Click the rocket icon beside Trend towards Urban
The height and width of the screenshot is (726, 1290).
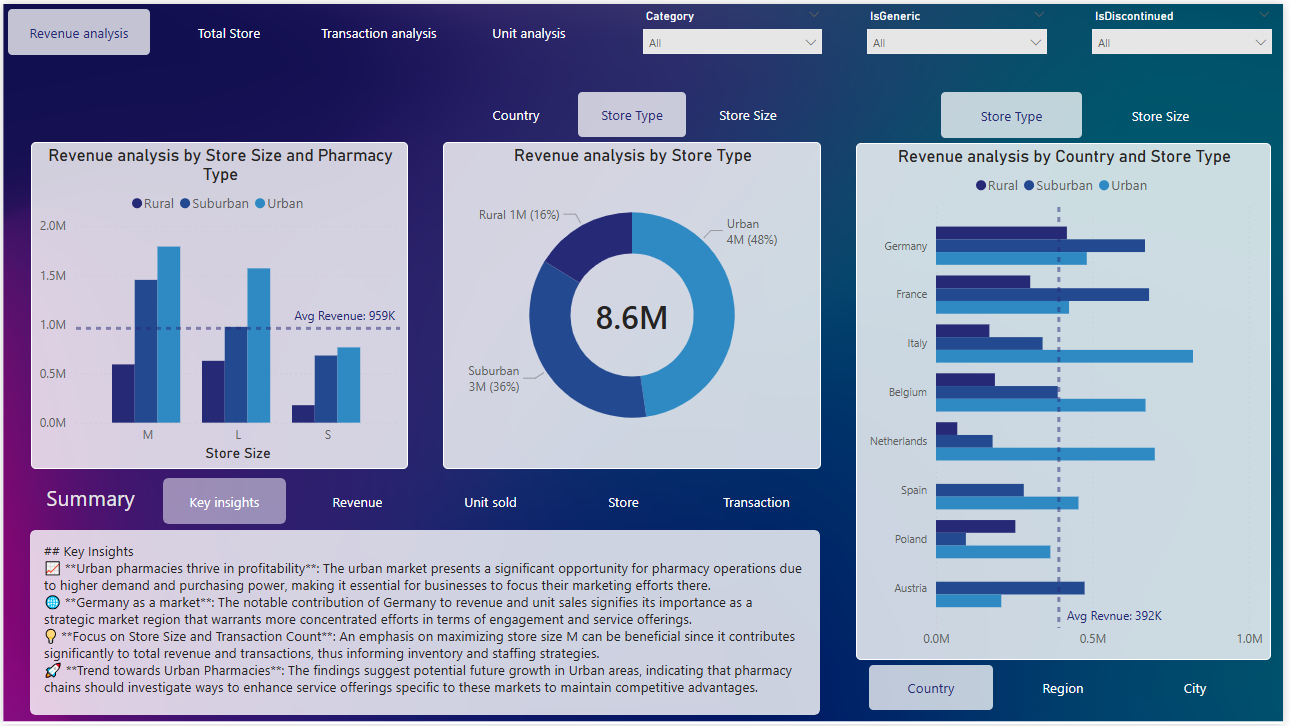coord(53,670)
